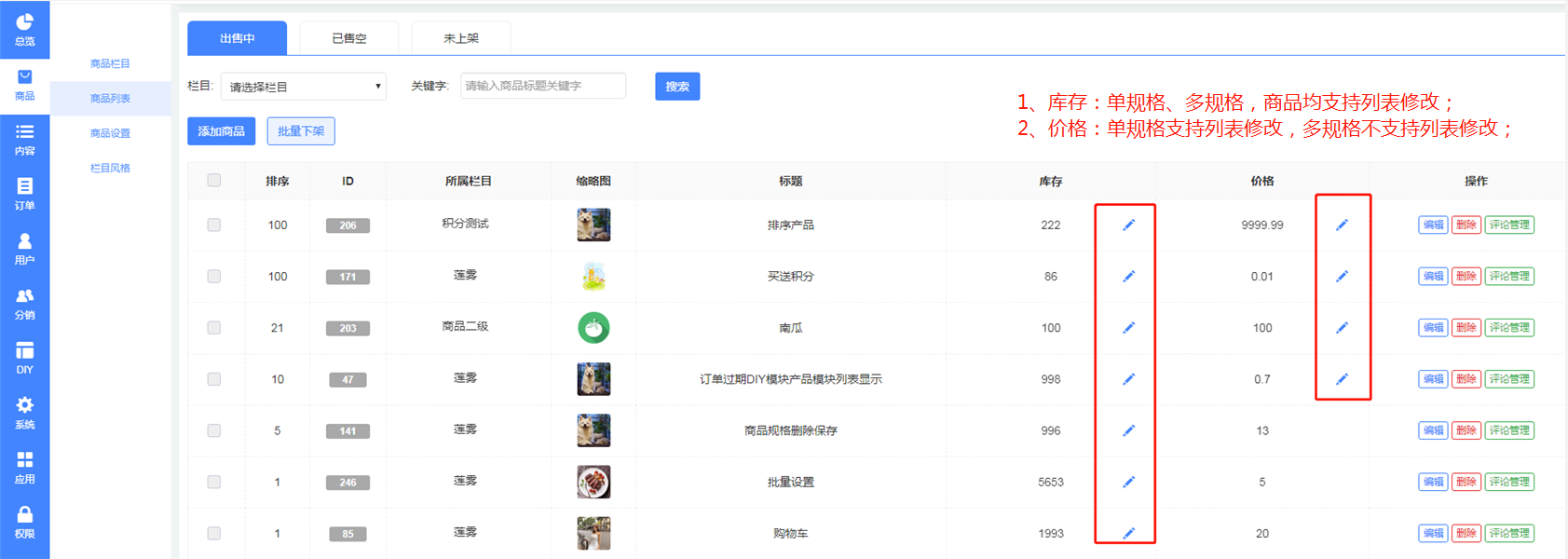
Task: Check the box for 排序产品 row
Action: coord(214,225)
